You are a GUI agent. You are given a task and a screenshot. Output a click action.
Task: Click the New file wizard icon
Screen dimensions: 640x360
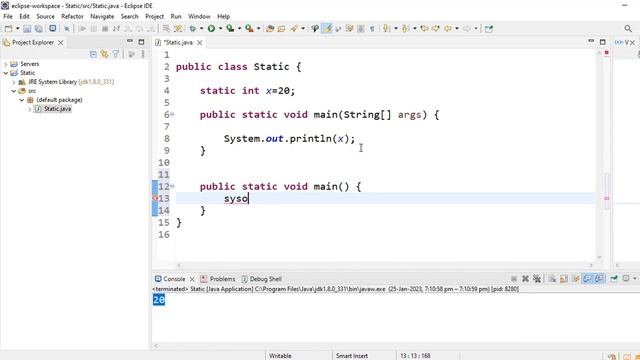pos(8,29)
